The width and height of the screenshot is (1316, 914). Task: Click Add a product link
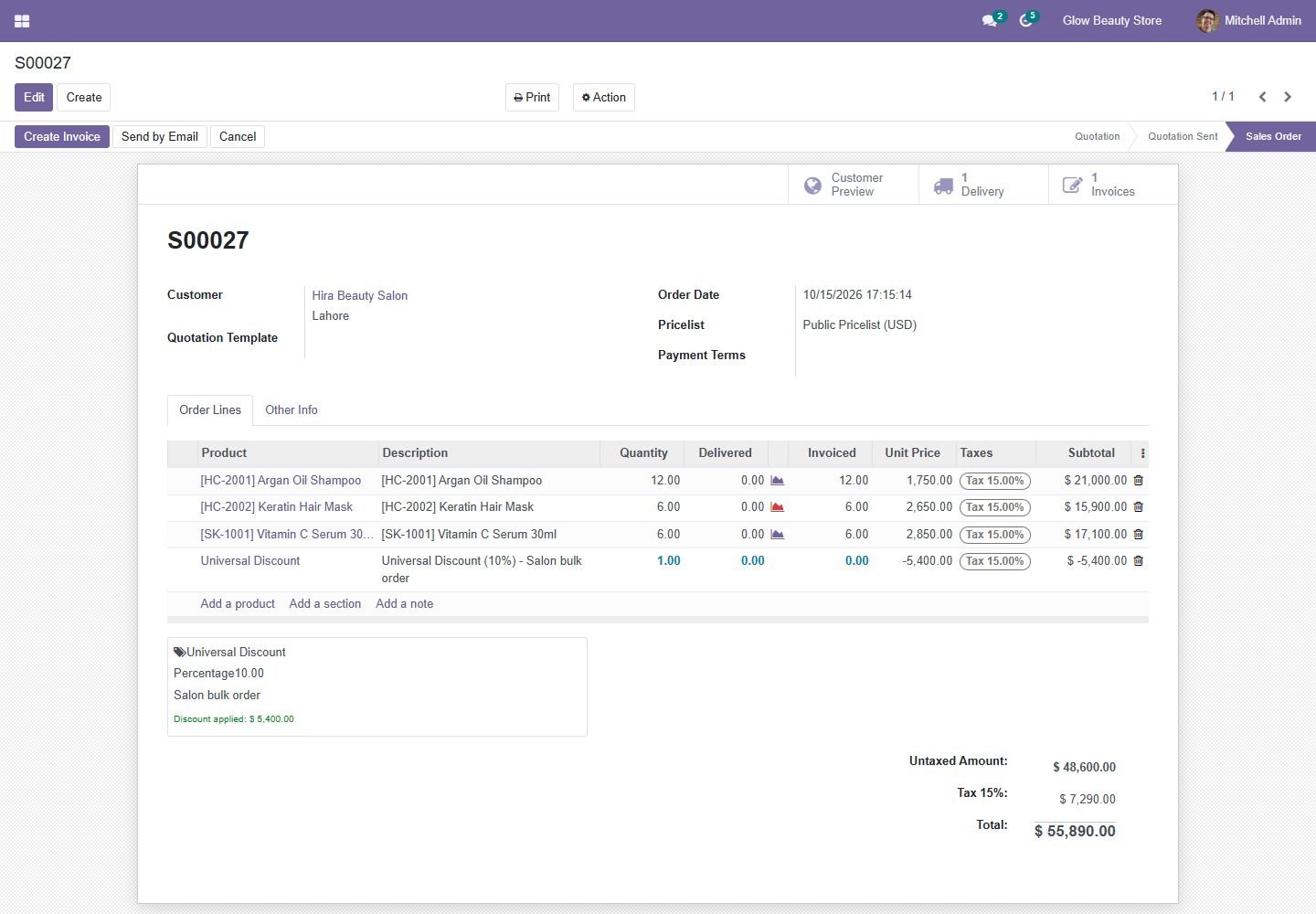click(238, 603)
